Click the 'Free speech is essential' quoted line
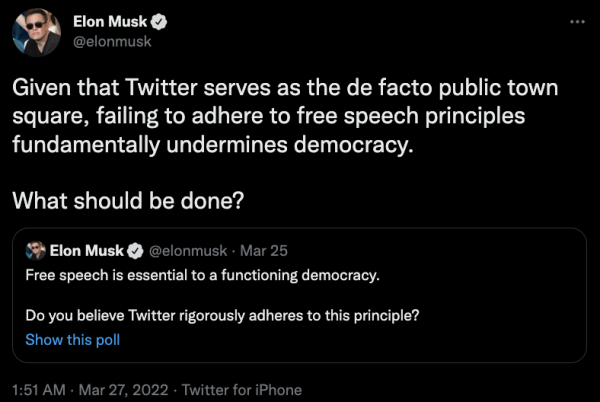This screenshot has height=402, width=600. (x=202, y=275)
